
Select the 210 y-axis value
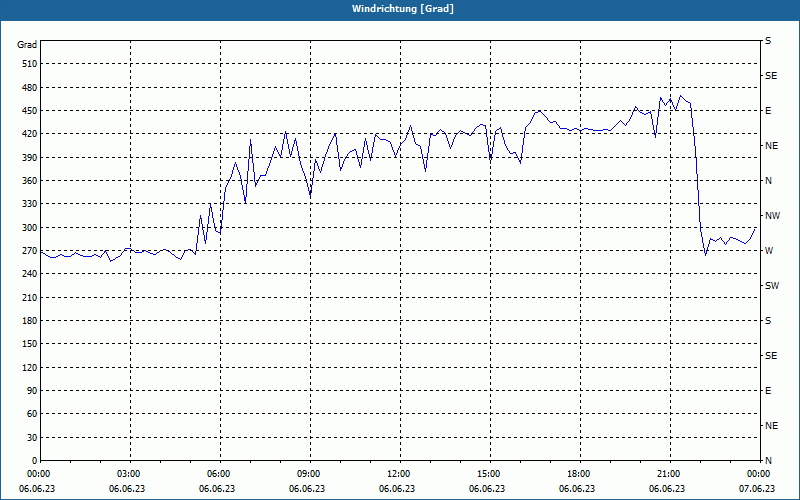[x=30, y=297]
